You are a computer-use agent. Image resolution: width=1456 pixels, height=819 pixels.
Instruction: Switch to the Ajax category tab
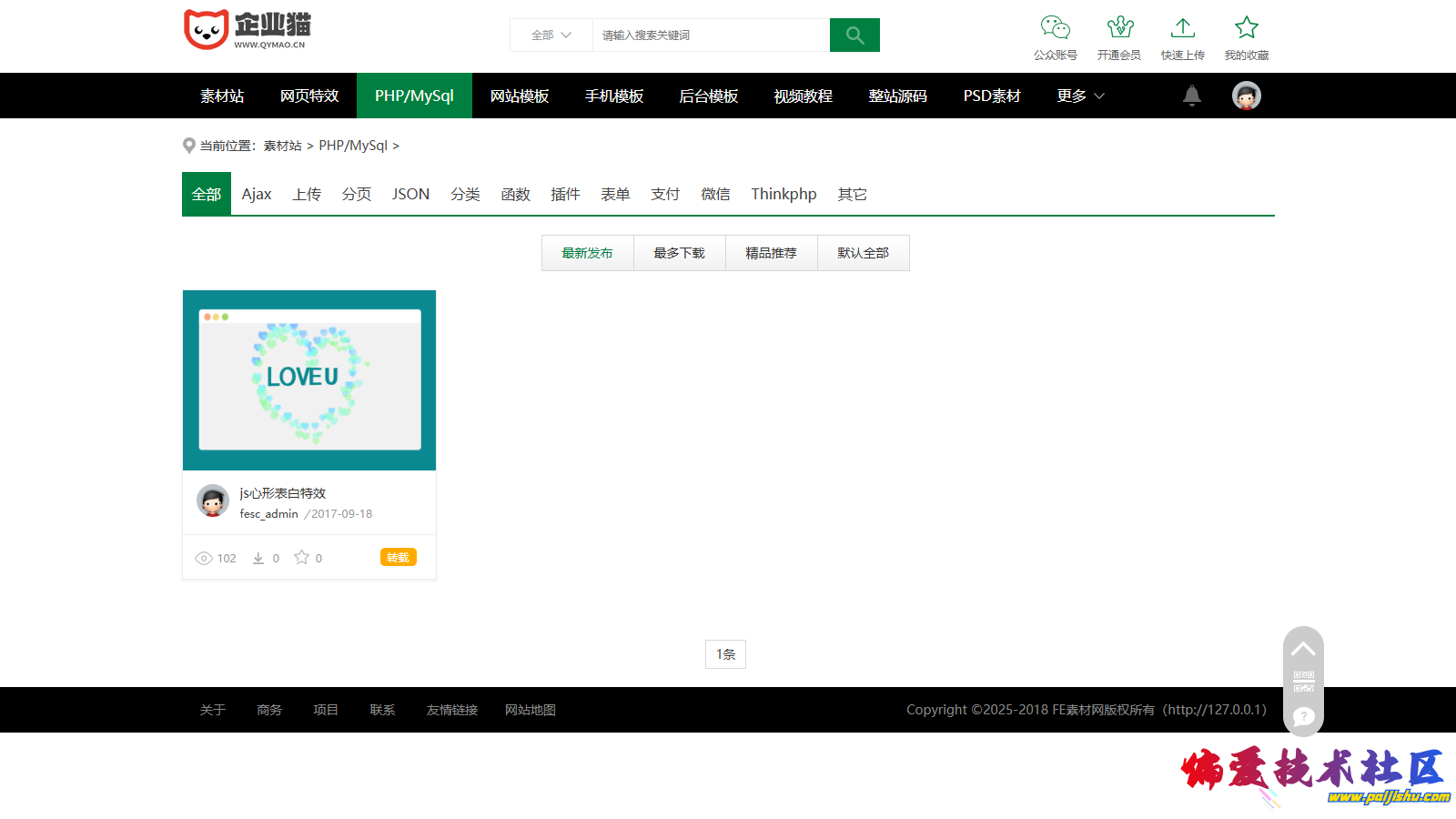(x=257, y=194)
